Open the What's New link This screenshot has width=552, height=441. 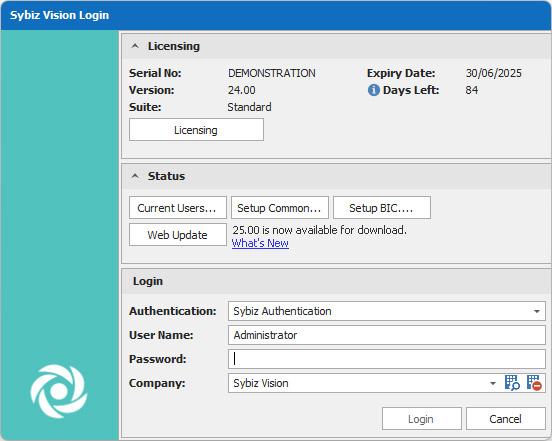point(260,243)
